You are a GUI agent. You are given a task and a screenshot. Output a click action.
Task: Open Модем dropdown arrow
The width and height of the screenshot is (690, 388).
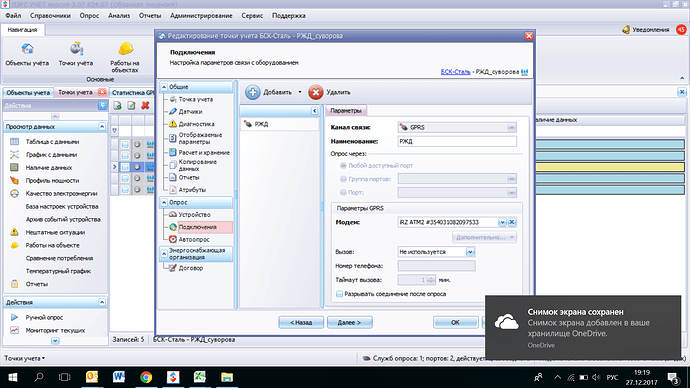point(502,222)
